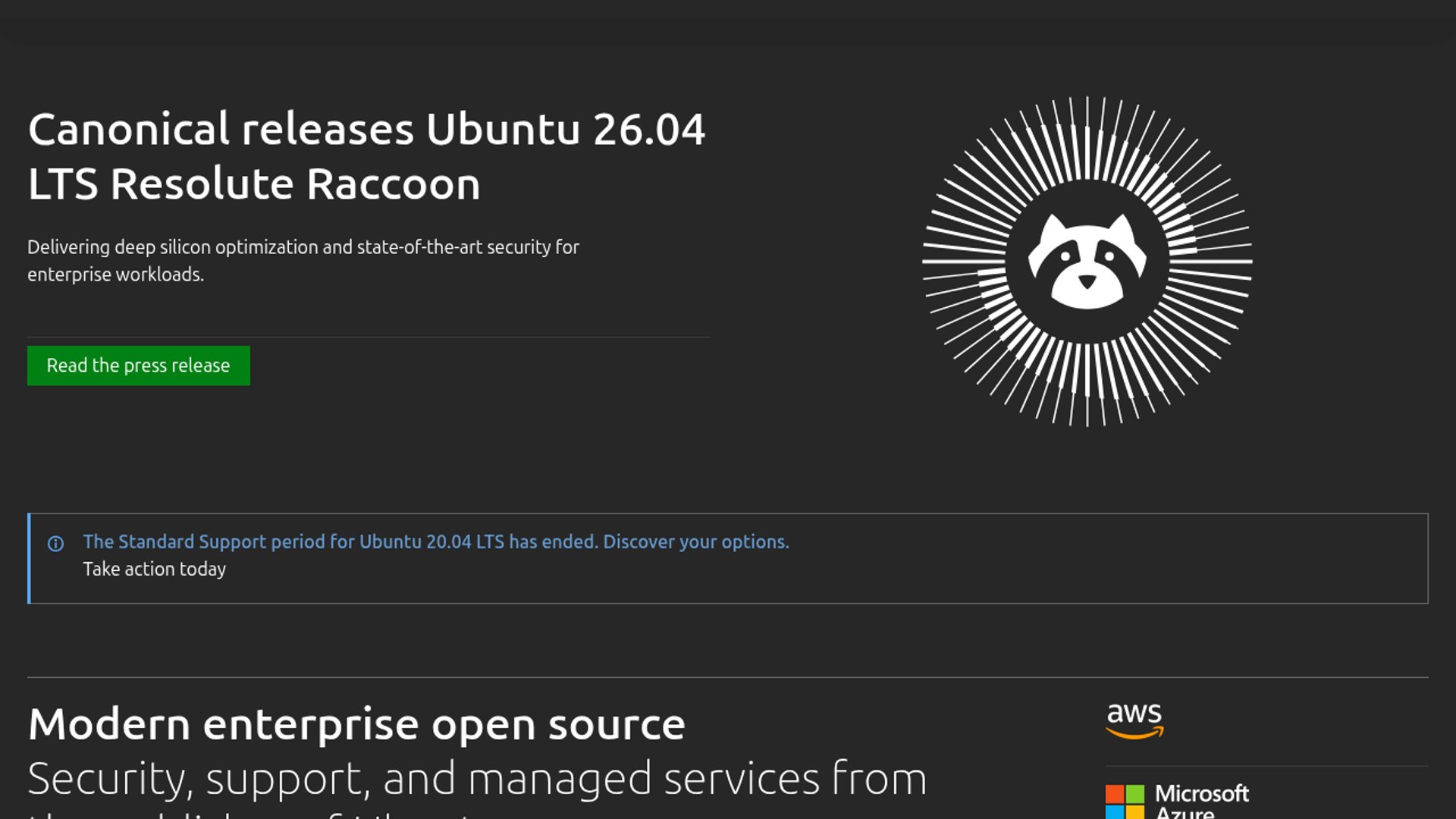Click the Read the press release button
Screen dimensions: 1456x819
click(x=138, y=366)
